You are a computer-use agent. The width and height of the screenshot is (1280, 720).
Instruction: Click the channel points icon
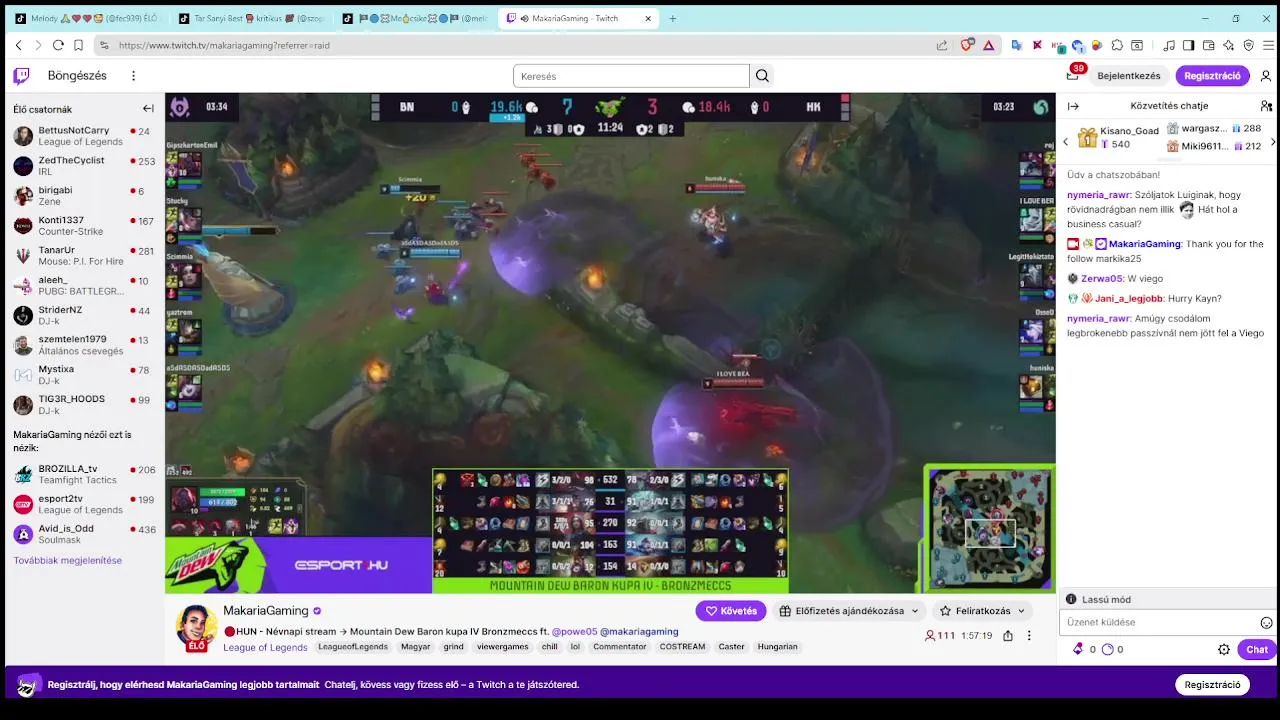(1107, 649)
